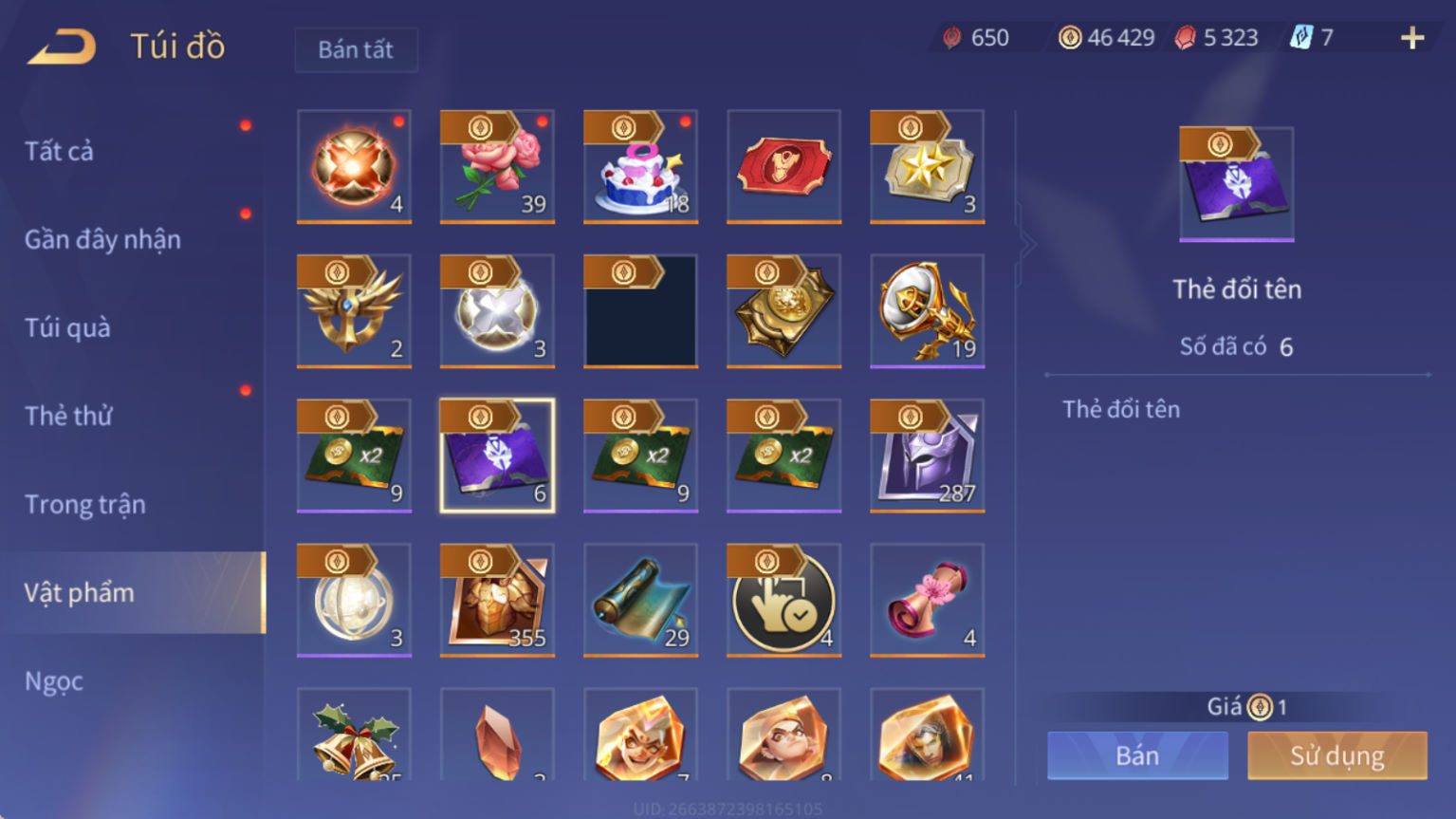Viewport: 1456px width, 819px height.
Task: Select the gold star card item
Action: (x=927, y=166)
